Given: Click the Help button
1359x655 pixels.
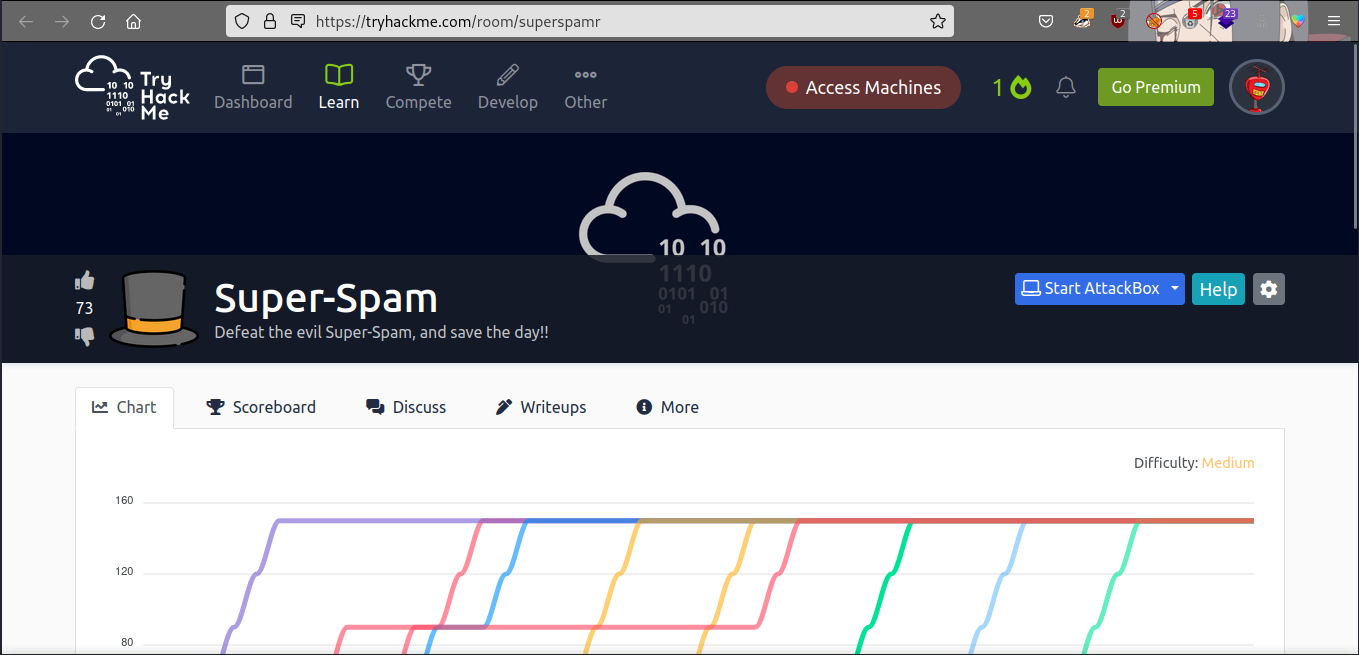Looking at the screenshot, I should [1218, 289].
